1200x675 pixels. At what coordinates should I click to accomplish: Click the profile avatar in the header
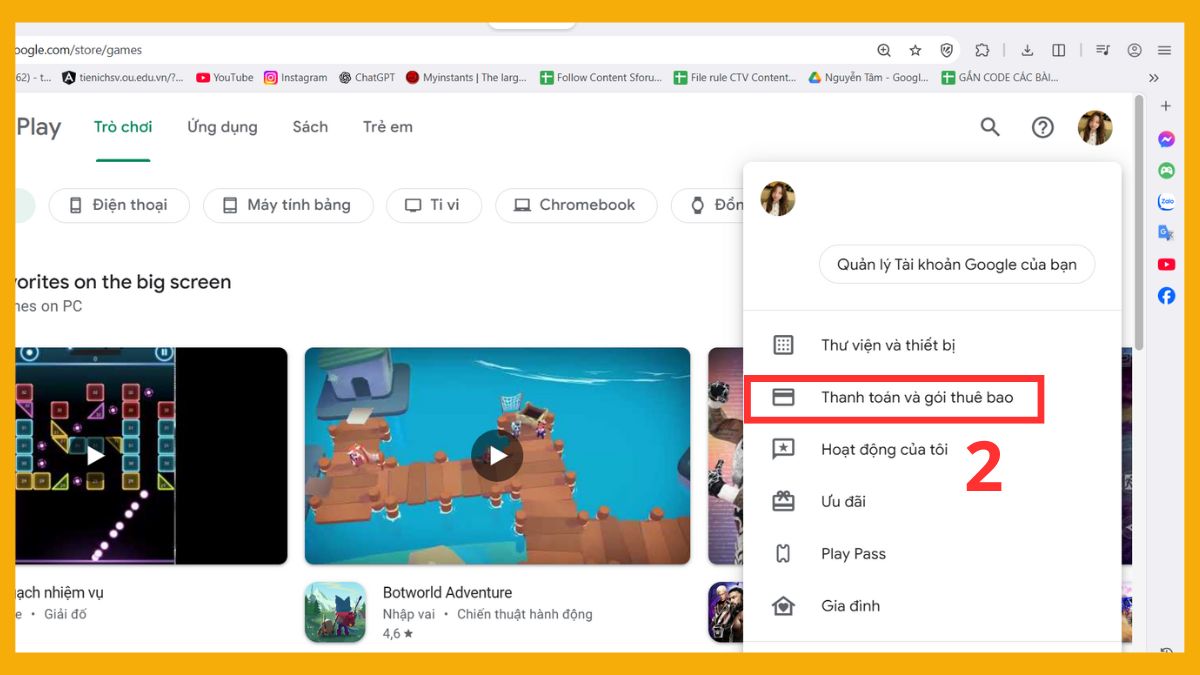(x=1094, y=127)
